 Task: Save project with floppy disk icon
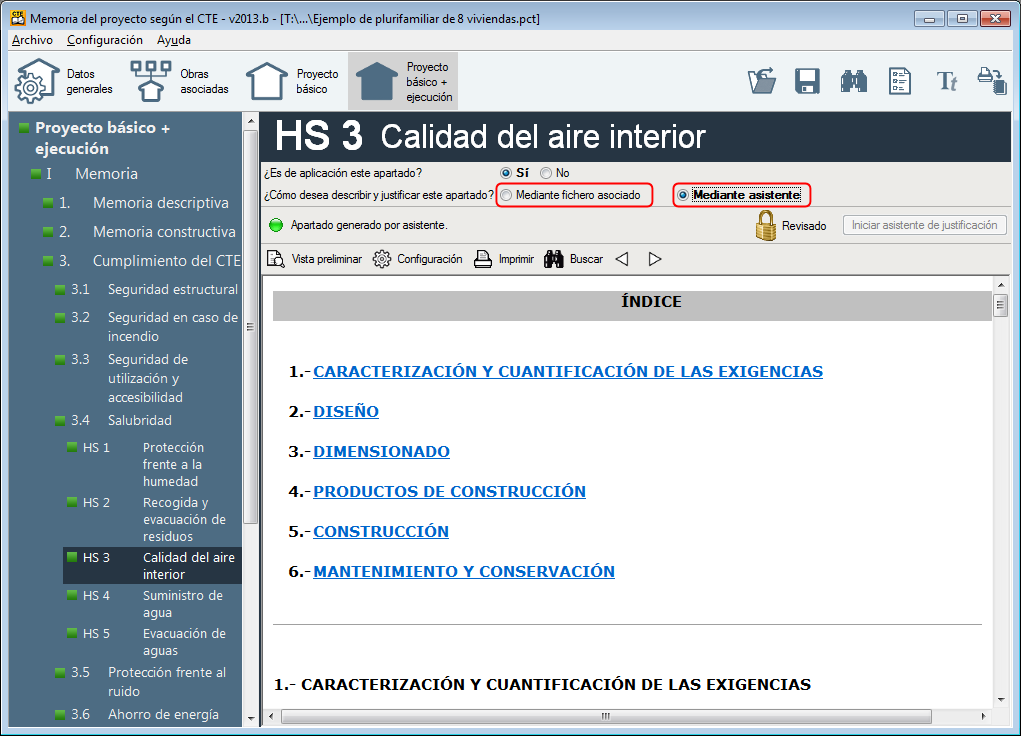tap(807, 81)
